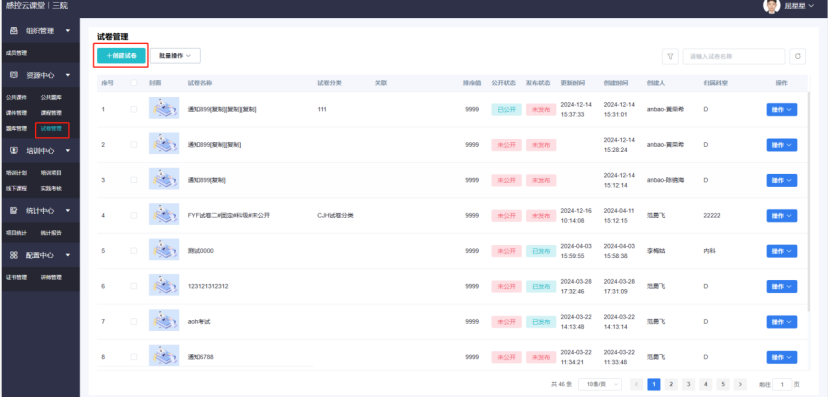Viewport: 828px width, 397px height.
Task: Check the checkbox for row 2
Action: tap(134, 145)
